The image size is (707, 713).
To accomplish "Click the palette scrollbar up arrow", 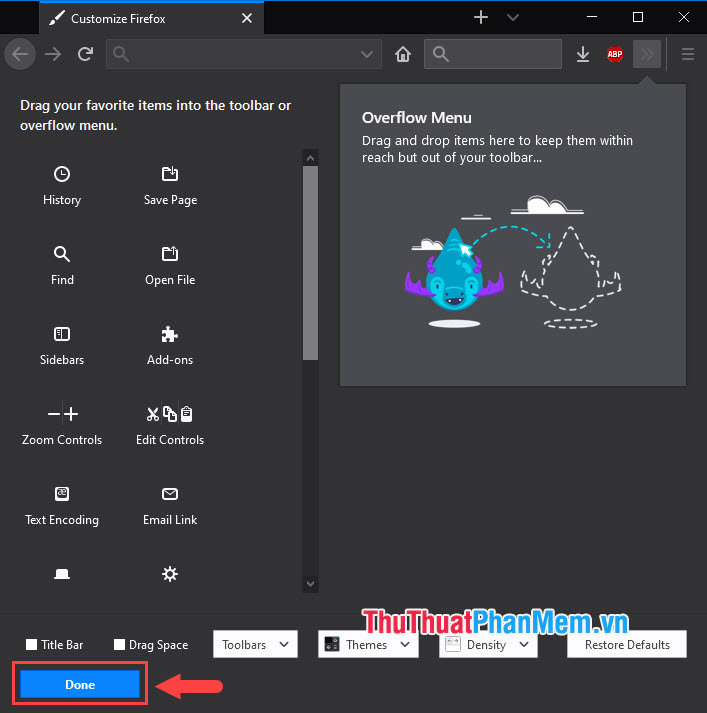I will pyautogui.click(x=311, y=158).
